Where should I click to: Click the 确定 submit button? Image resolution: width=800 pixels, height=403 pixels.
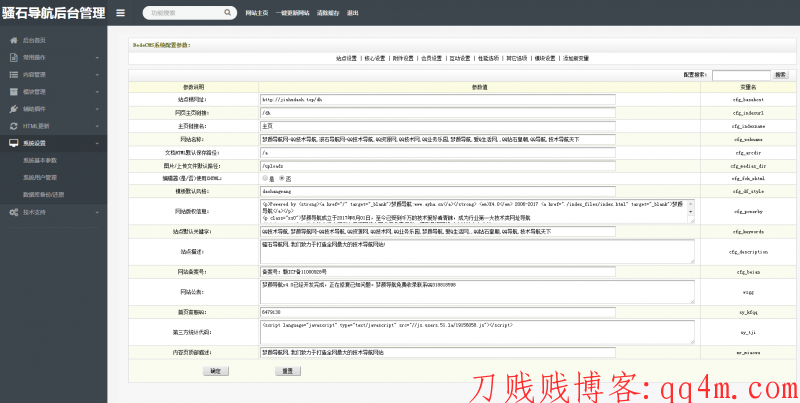216,371
